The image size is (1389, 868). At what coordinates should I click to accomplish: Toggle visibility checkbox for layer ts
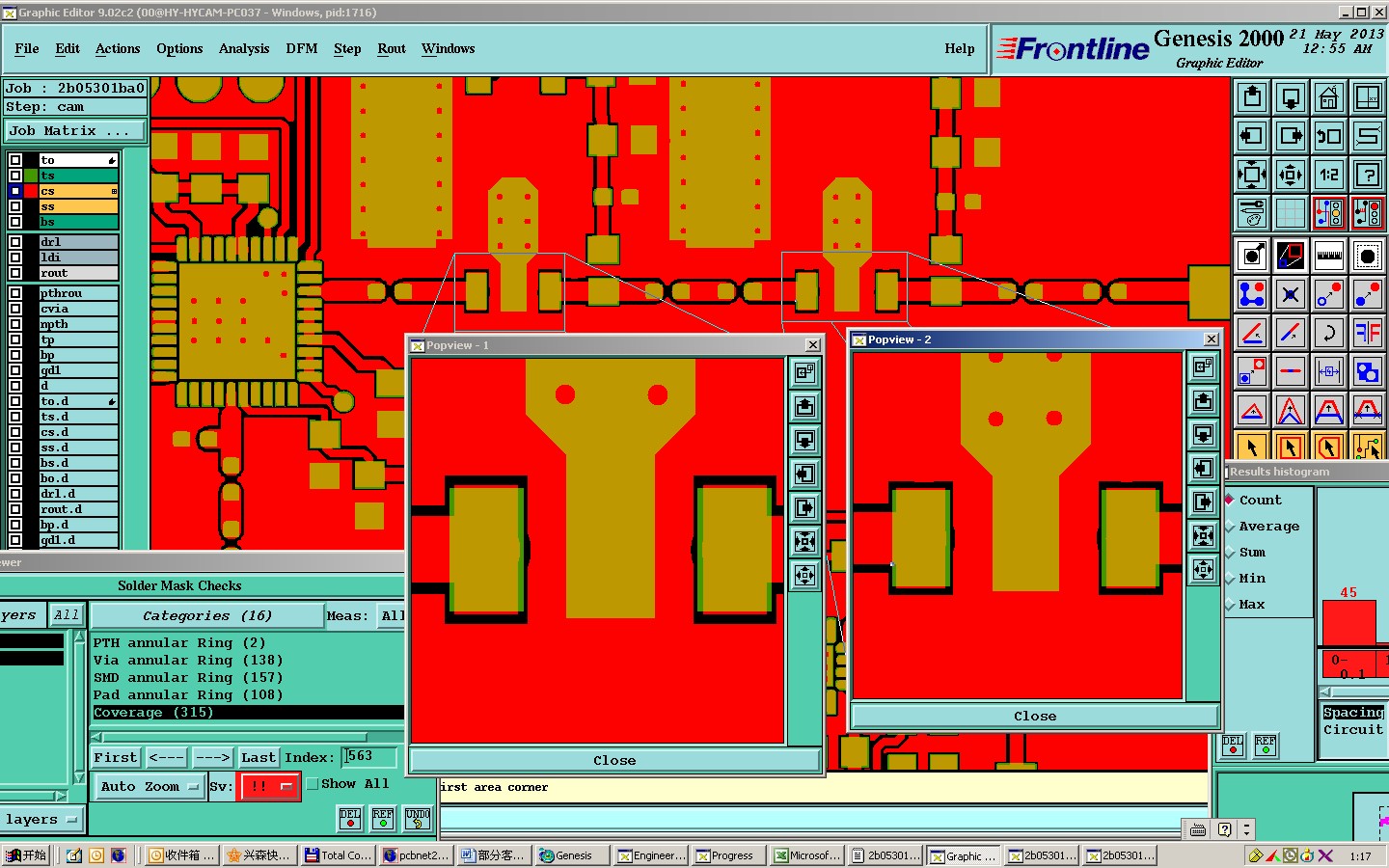15,176
